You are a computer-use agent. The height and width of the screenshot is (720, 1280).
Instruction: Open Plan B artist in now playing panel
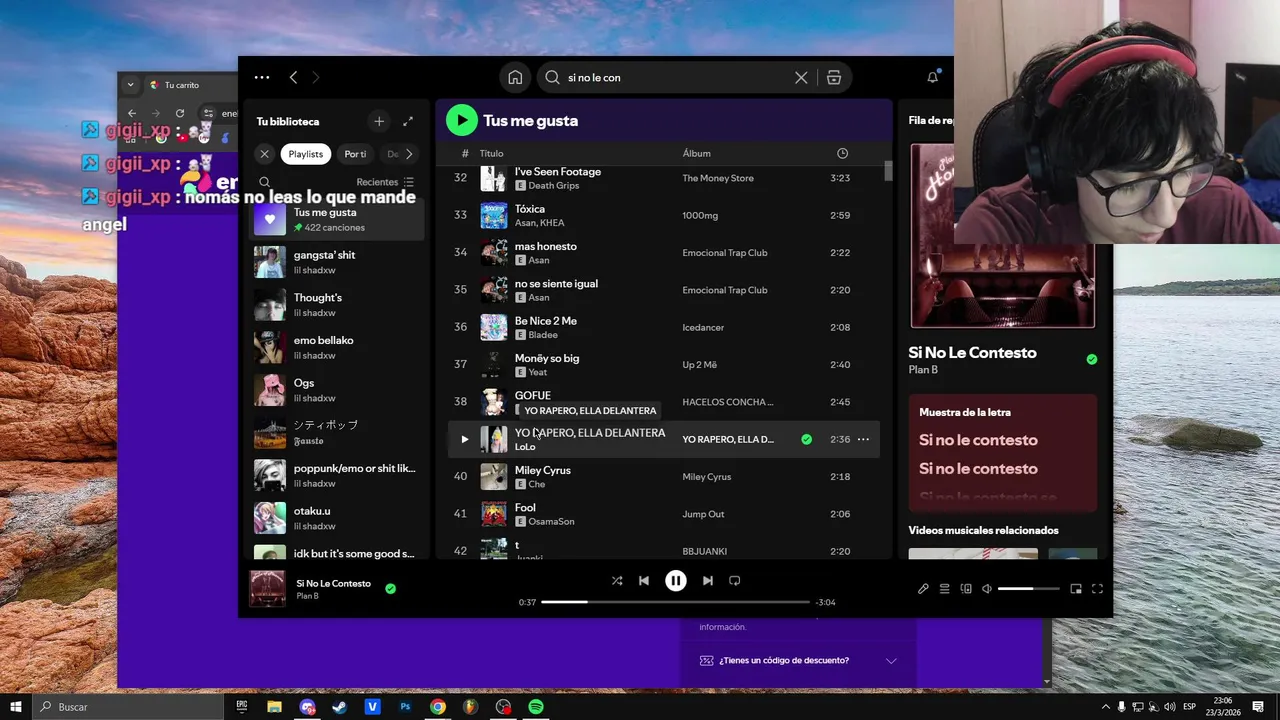click(923, 370)
